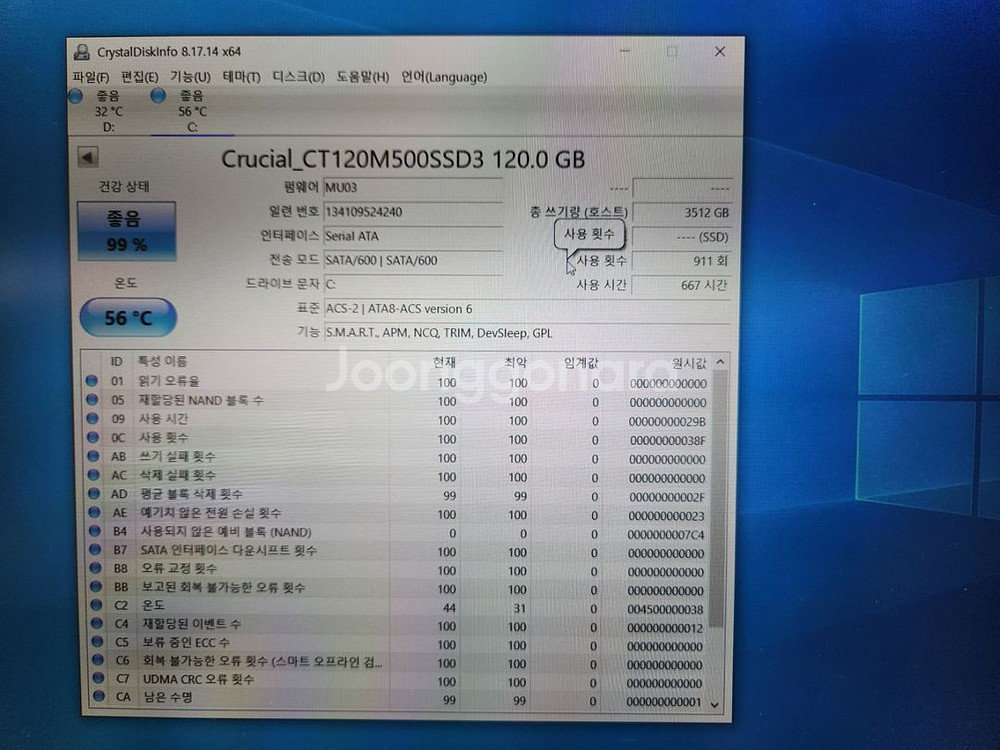The height and width of the screenshot is (750, 1000).
Task: Close the CrystalDiskInfo window
Action: [720, 52]
